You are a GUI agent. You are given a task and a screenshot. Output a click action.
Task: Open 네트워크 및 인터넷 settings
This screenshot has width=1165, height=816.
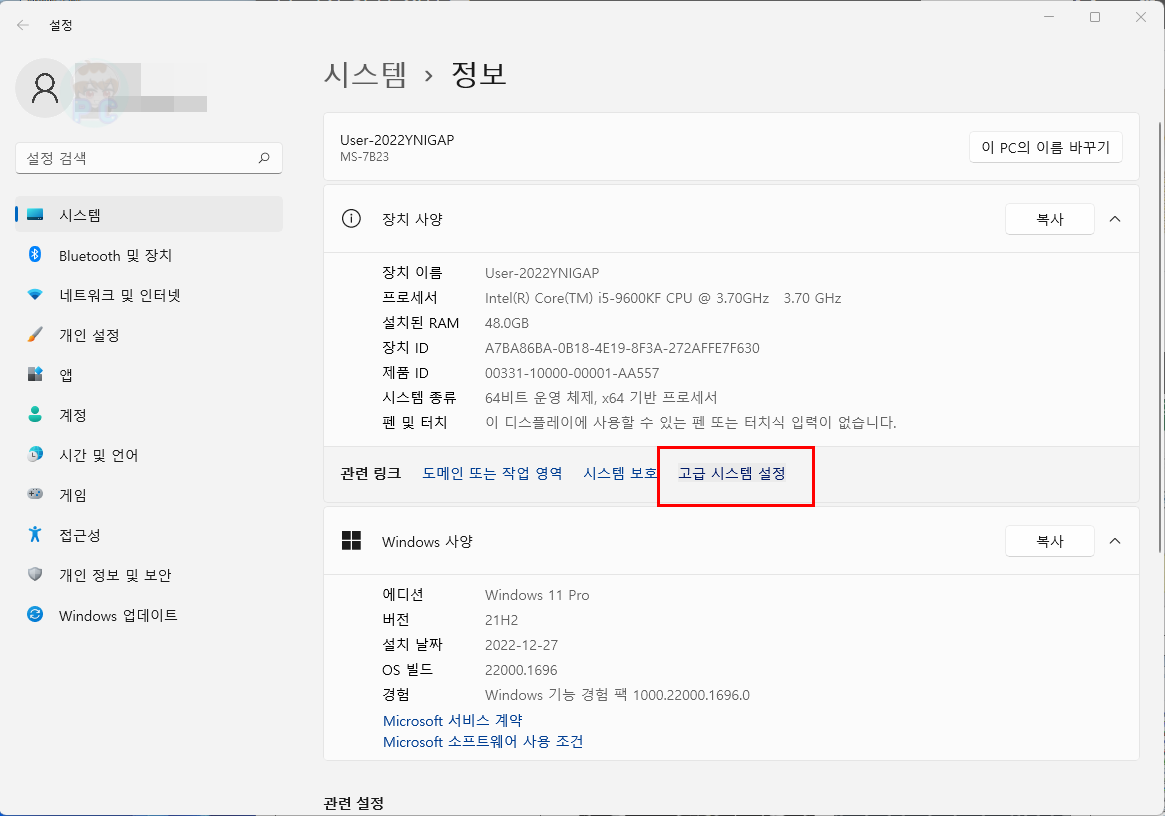click(149, 295)
